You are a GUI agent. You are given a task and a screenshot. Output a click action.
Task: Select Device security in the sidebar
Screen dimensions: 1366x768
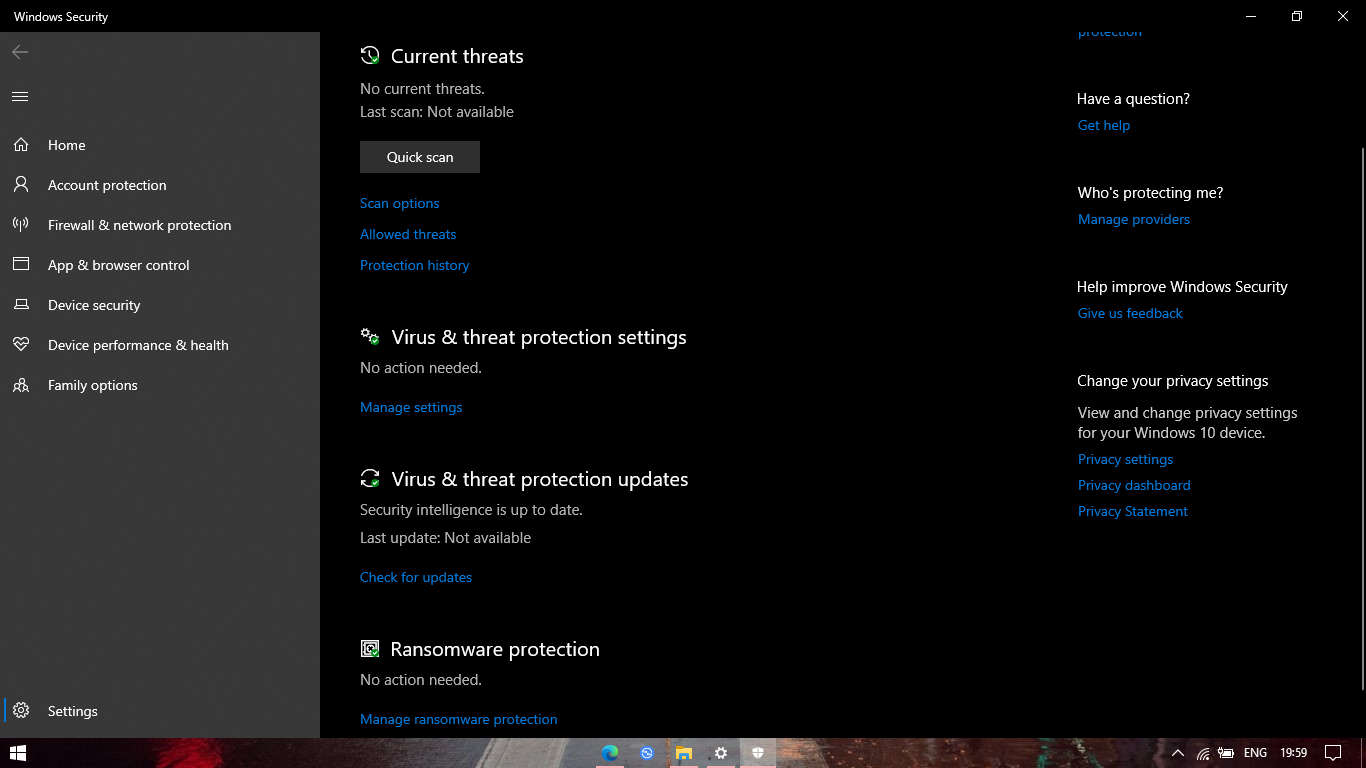[94, 305]
